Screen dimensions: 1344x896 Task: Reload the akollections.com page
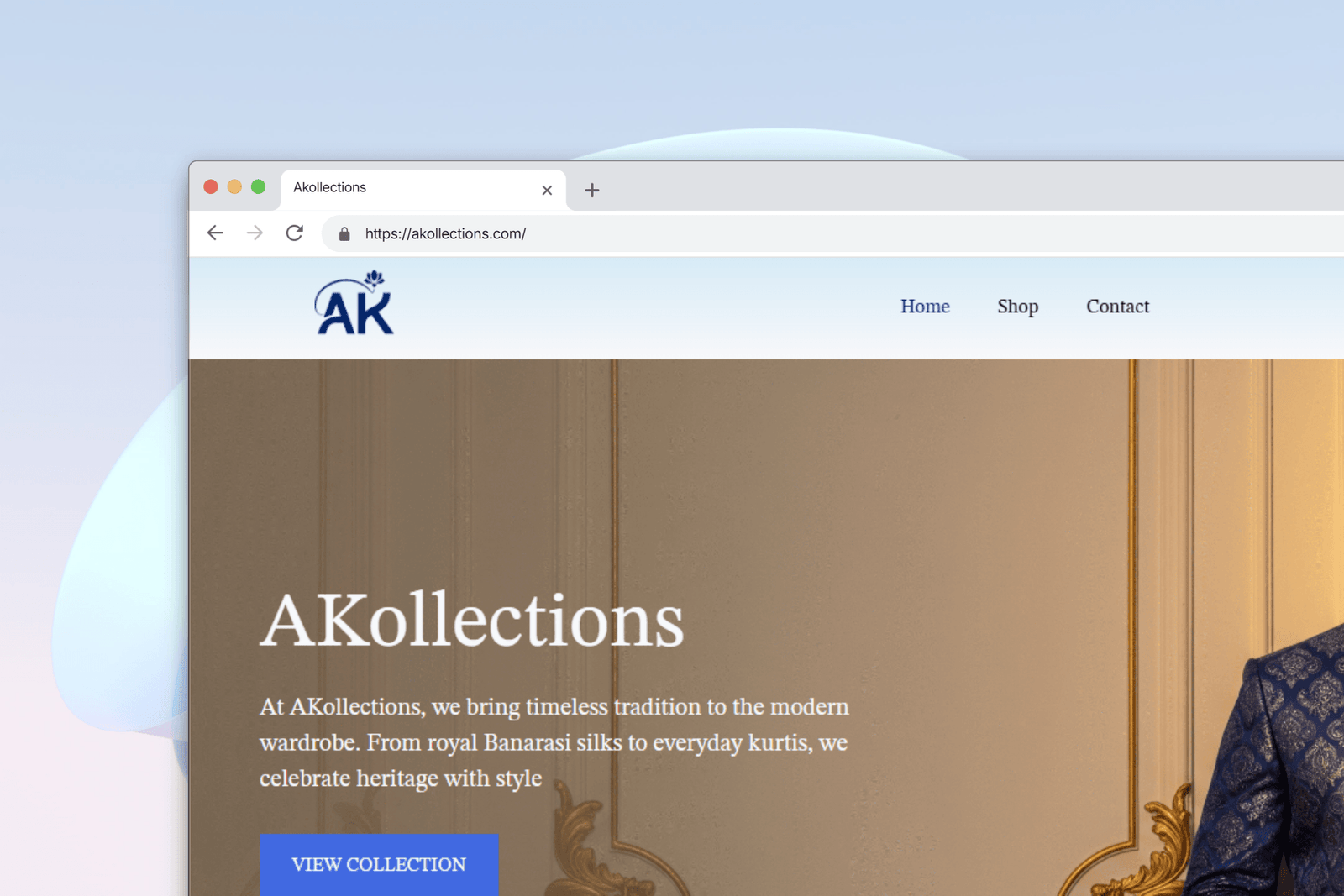point(294,233)
